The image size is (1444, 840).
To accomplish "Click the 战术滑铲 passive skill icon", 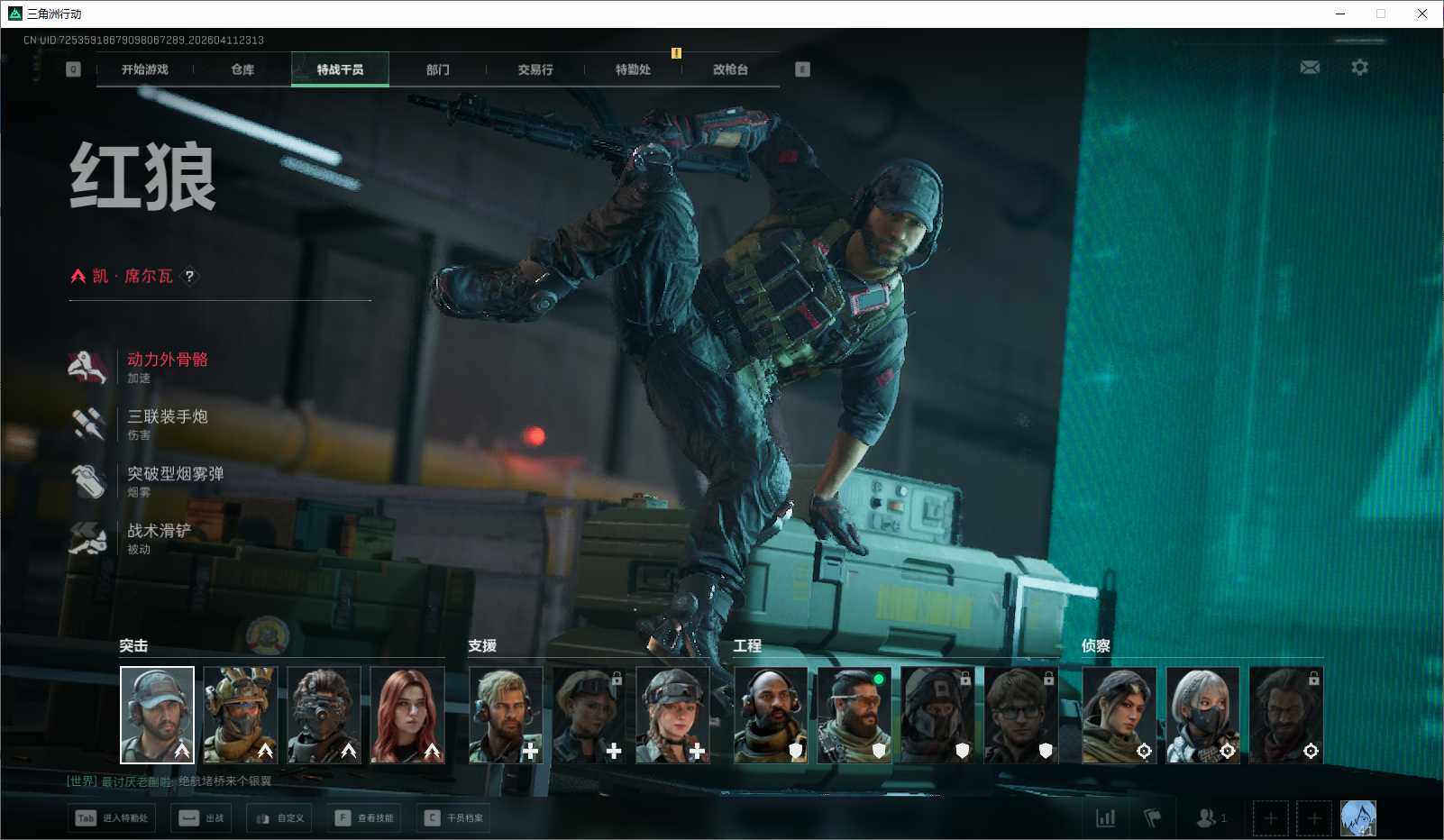I will click(88, 538).
